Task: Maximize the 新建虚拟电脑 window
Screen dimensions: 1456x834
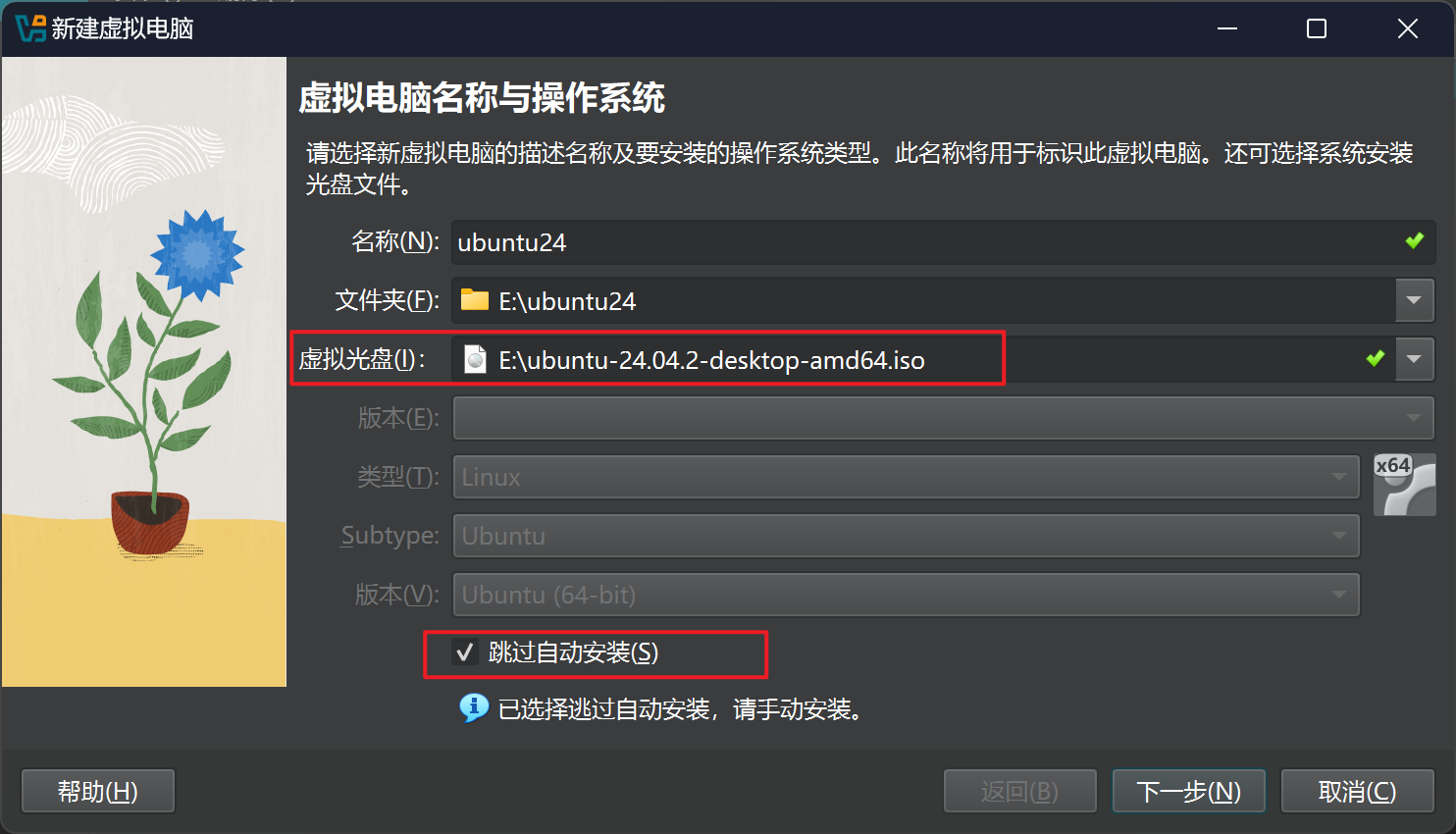Action: pyautogui.click(x=1317, y=28)
